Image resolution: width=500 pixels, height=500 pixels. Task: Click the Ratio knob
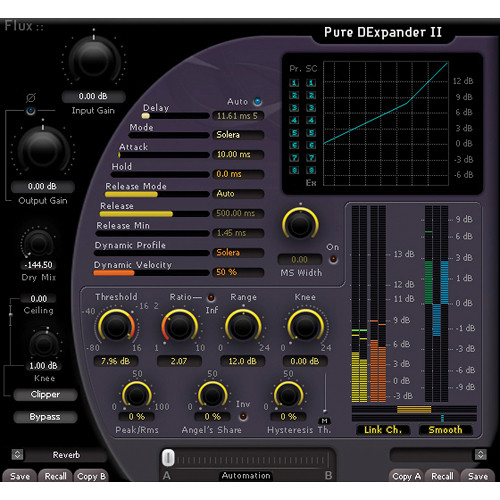180,327
